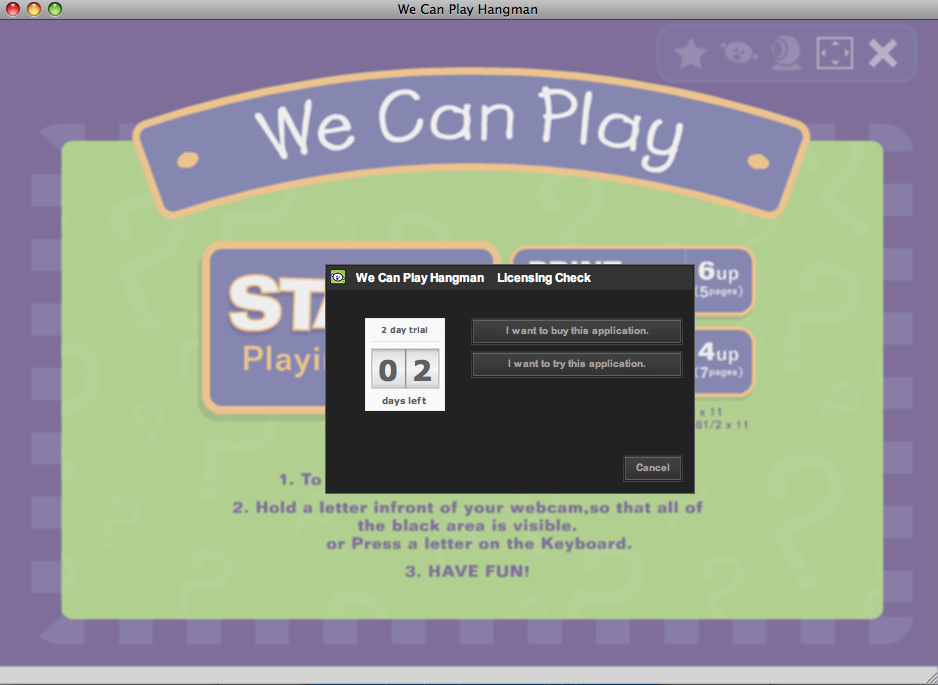Cancel the Licensing Check dialog
This screenshot has width=938, height=685.
tap(653, 468)
